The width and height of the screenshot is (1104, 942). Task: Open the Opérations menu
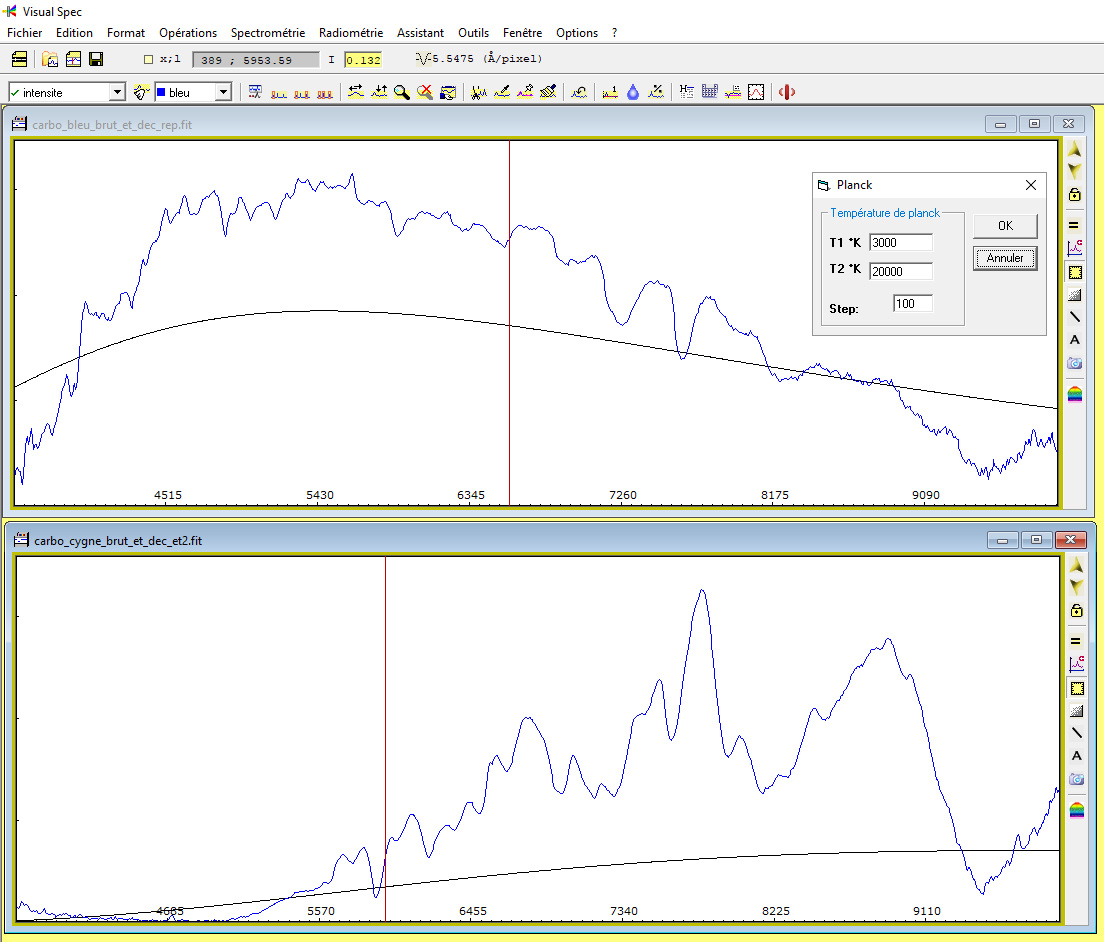[x=188, y=33]
